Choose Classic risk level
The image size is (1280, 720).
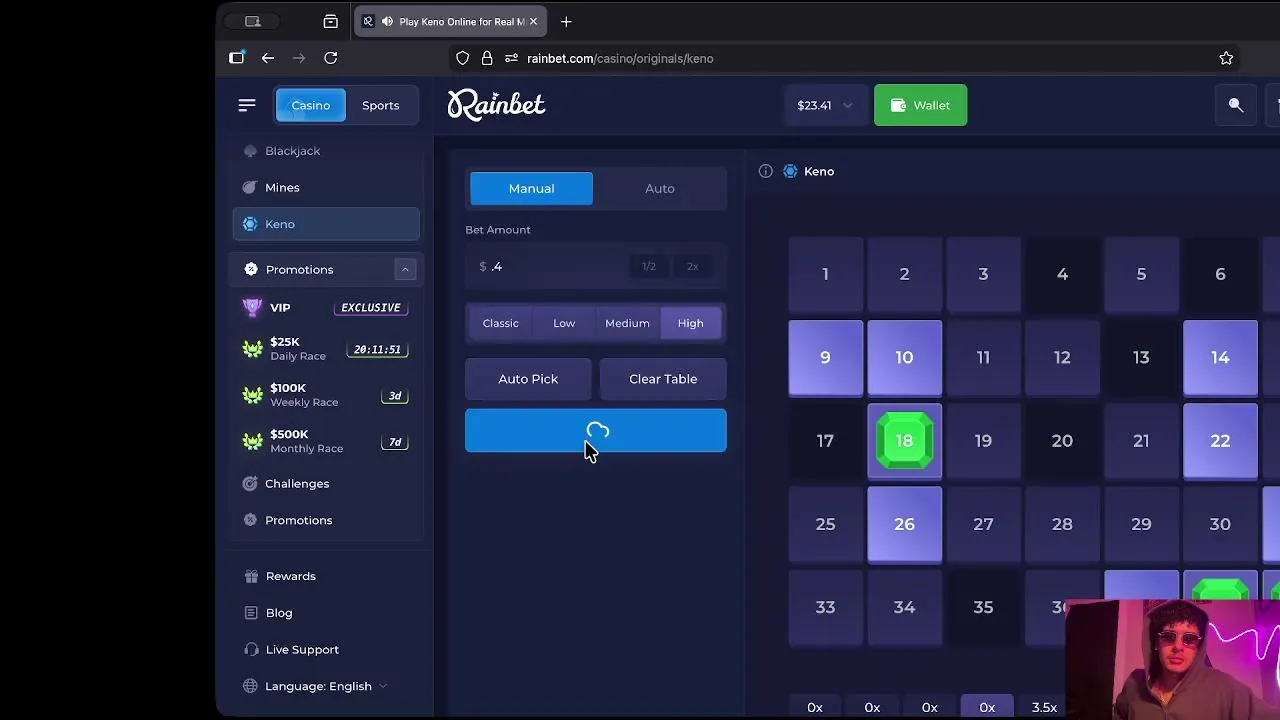pyautogui.click(x=500, y=323)
